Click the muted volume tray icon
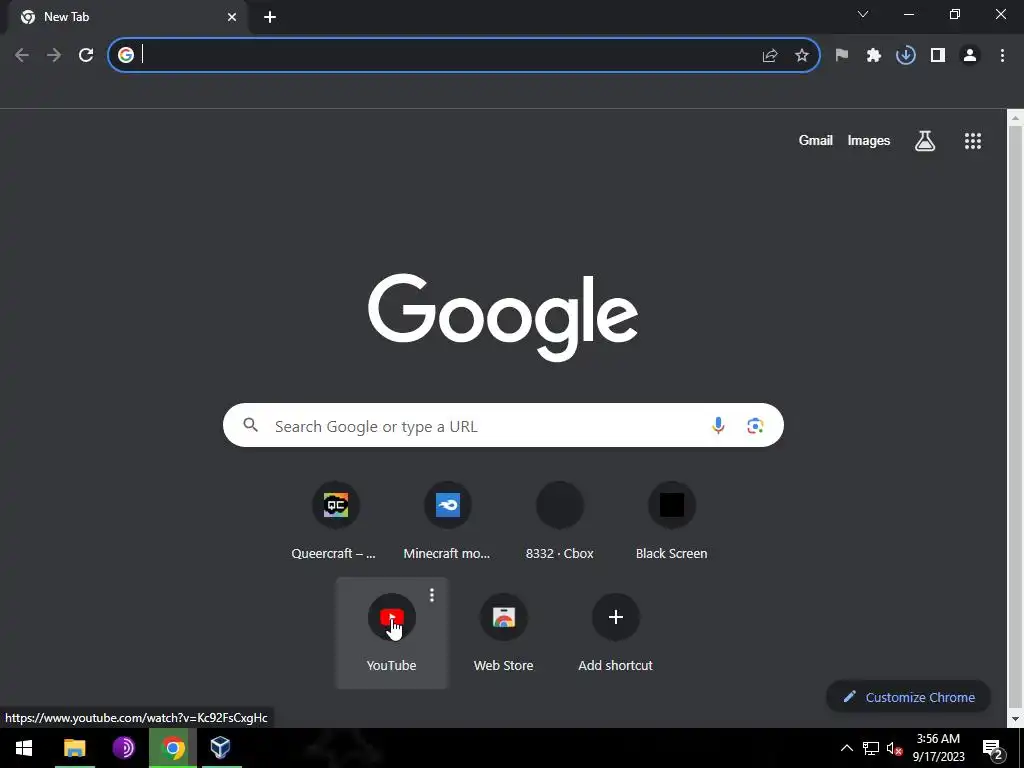Viewport: 1024px width, 768px height. click(894, 748)
